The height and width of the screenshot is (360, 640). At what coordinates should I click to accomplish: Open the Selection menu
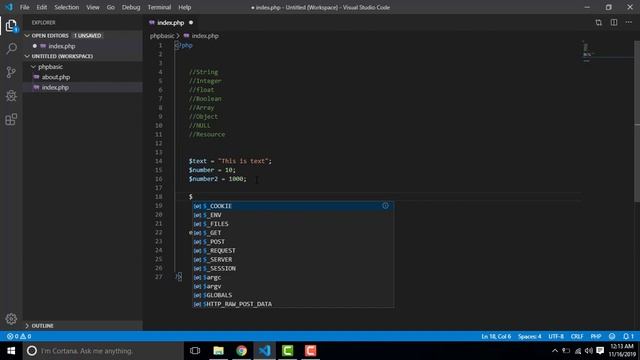(x=67, y=7)
